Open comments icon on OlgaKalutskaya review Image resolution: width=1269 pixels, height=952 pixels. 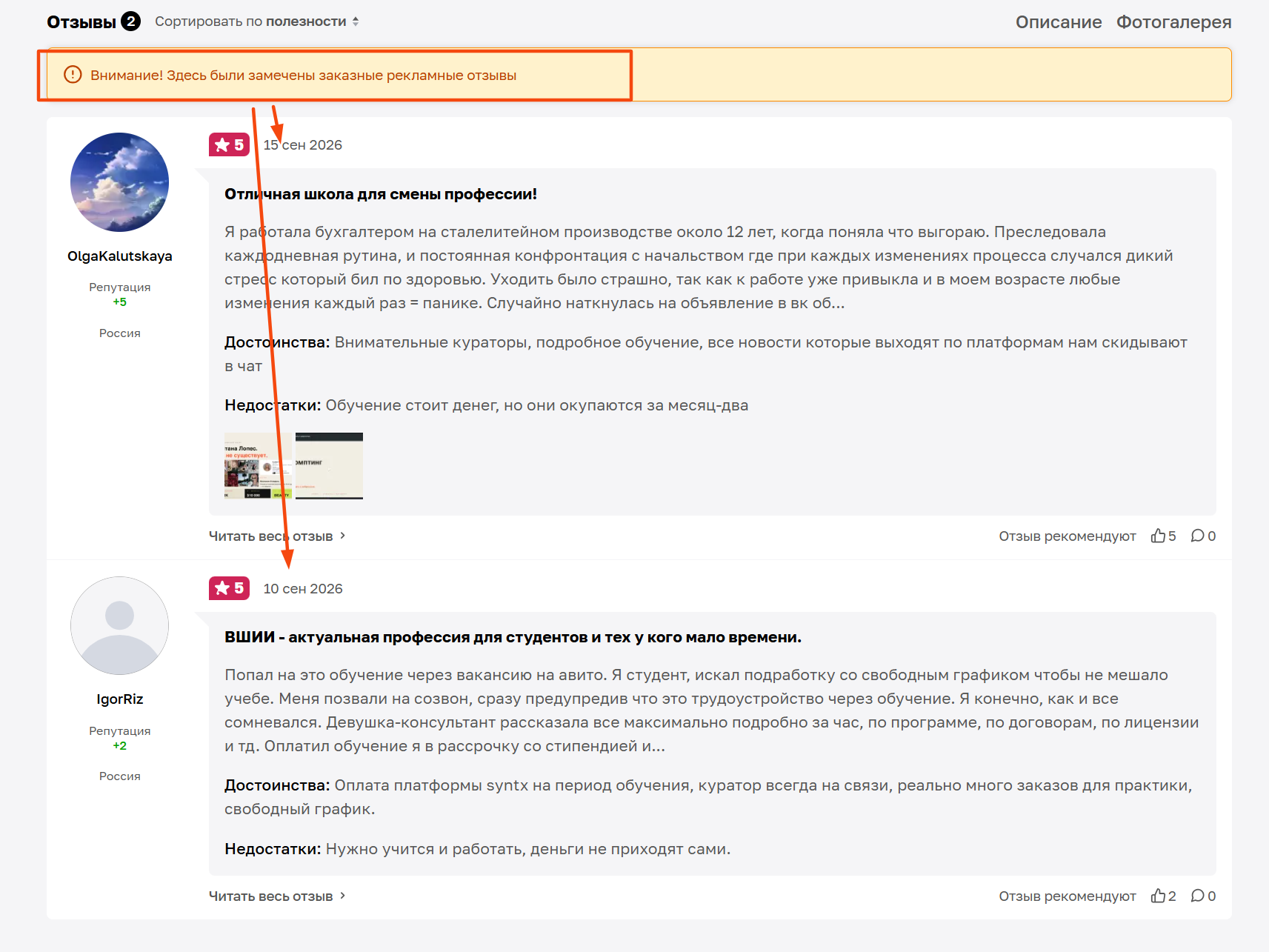click(x=1197, y=536)
